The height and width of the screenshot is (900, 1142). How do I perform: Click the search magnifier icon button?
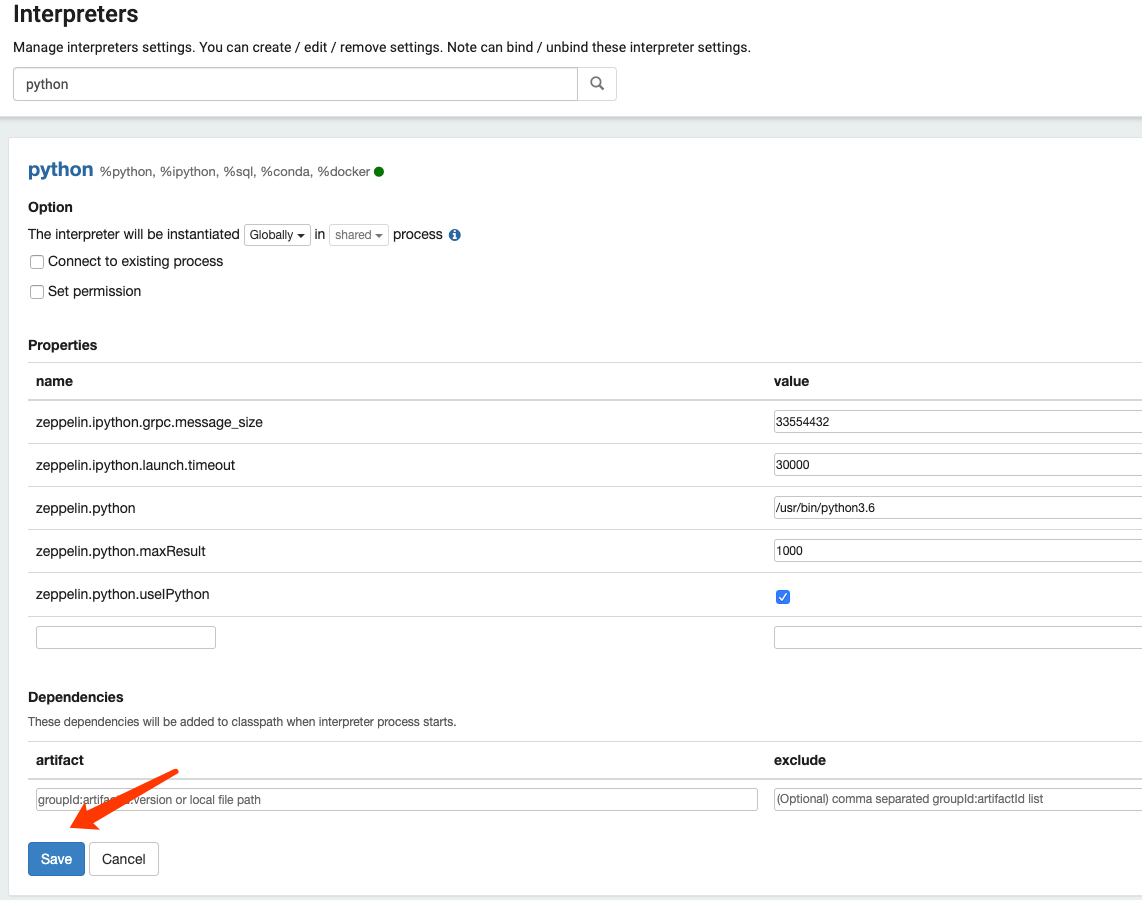[x=597, y=84]
